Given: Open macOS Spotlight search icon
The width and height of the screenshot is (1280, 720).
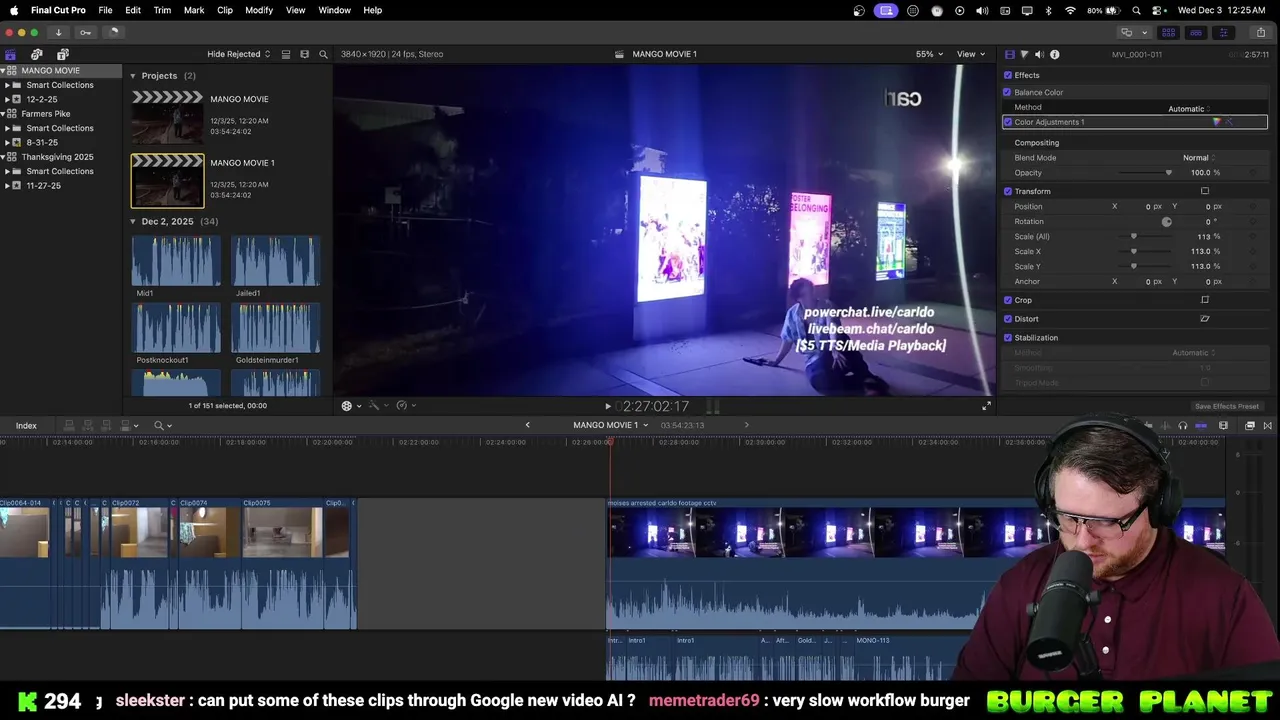Looking at the screenshot, I should 1136,10.
